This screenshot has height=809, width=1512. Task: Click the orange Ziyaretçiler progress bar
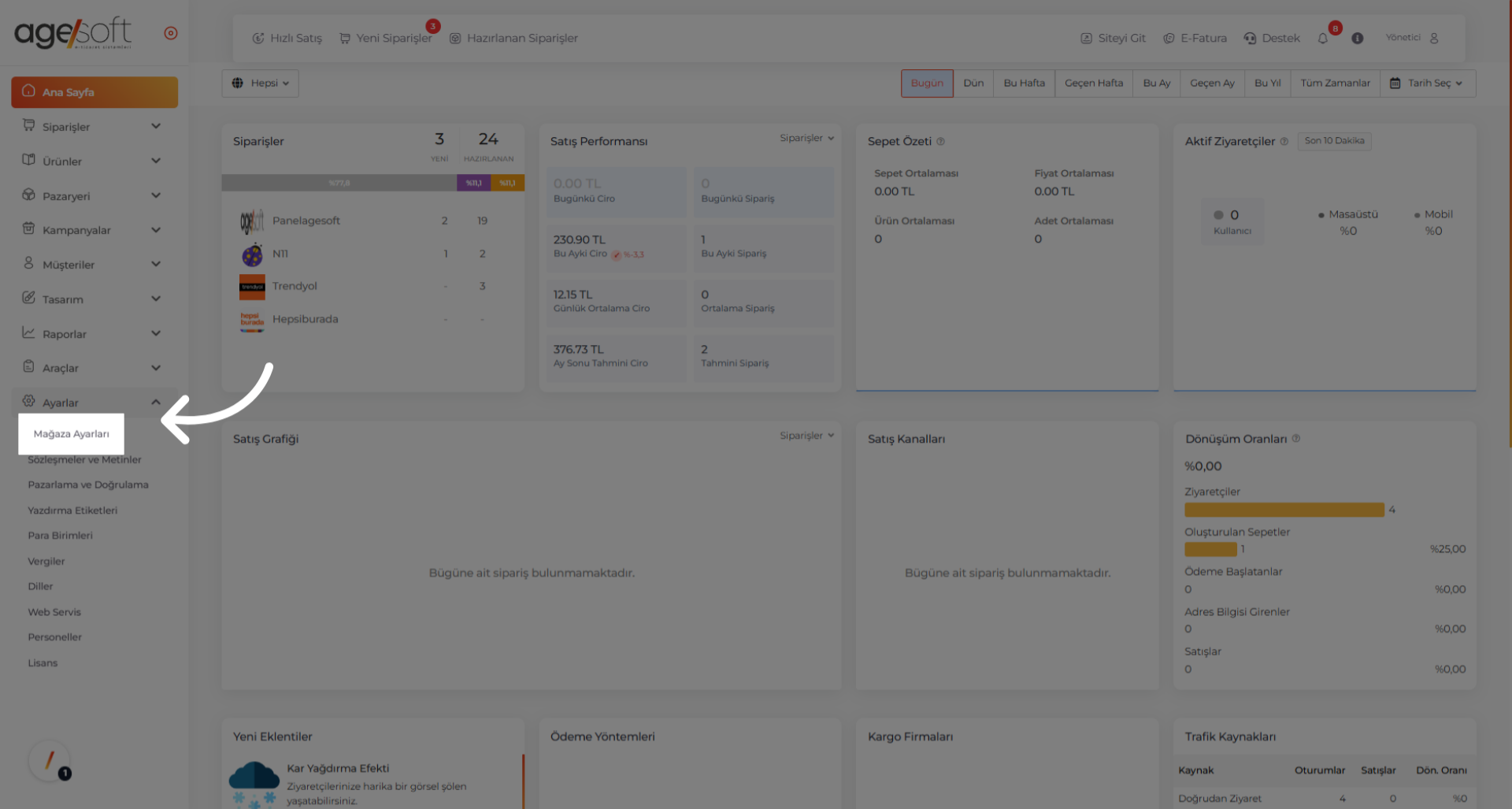[x=1284, y=510]
